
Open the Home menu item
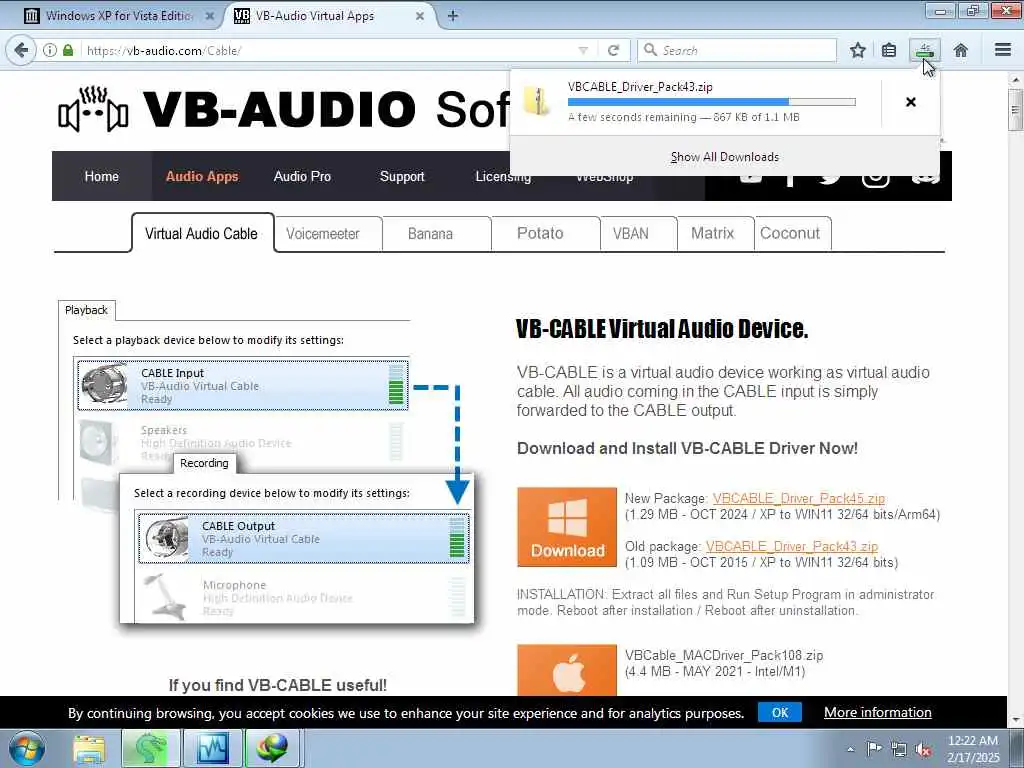pyautogui.click(x=102, y=176)
